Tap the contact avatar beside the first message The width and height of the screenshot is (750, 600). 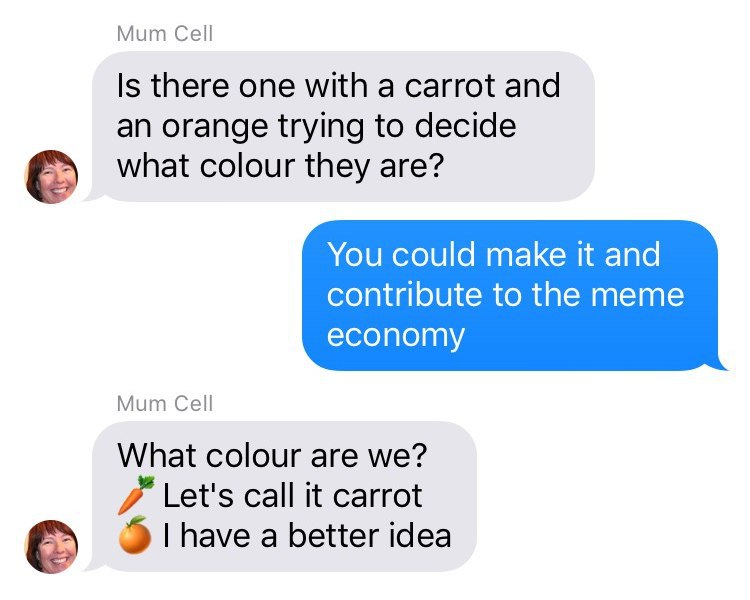(x=51, y=177)
